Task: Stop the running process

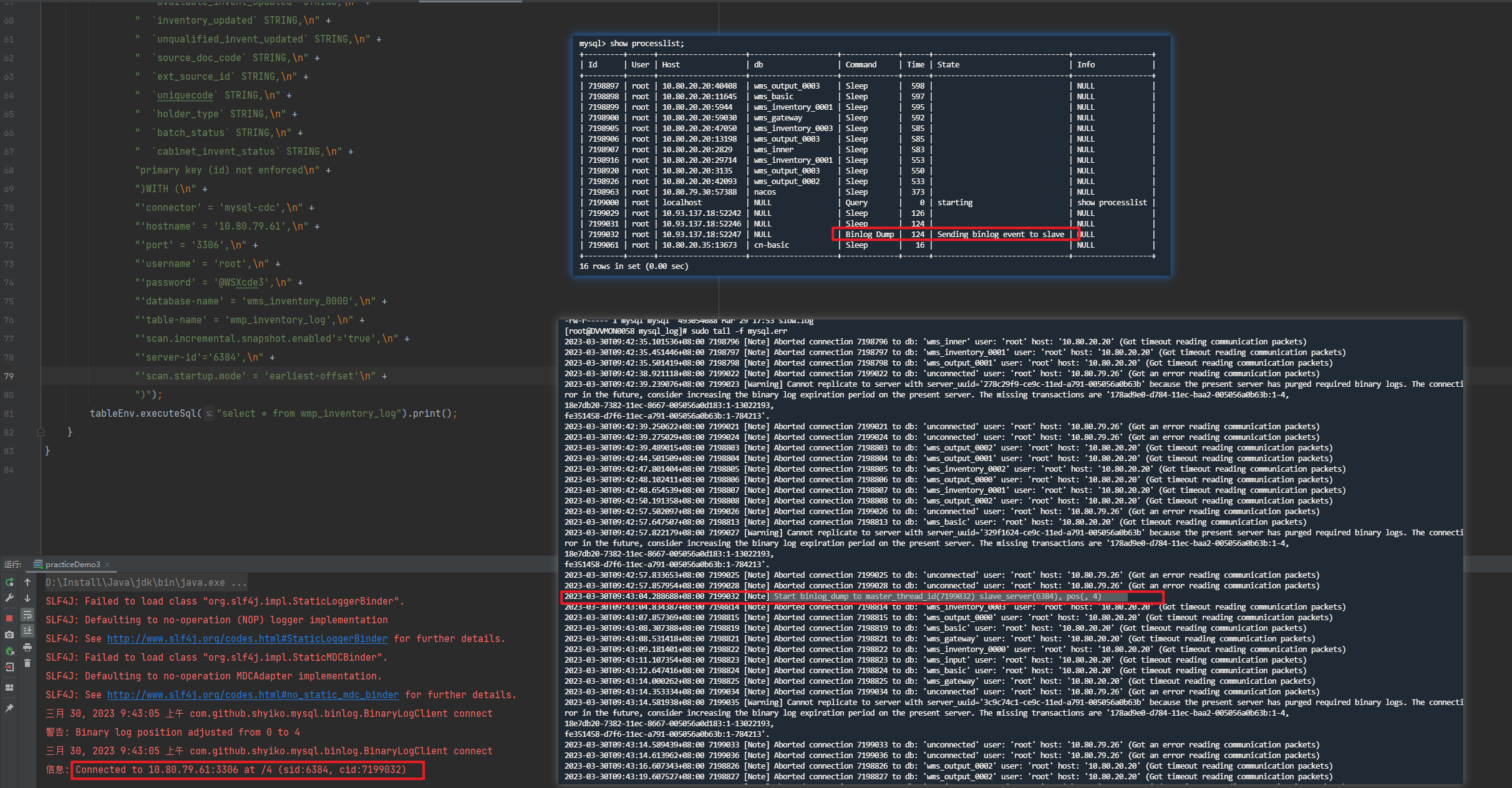Action: (x=9, y=618)
